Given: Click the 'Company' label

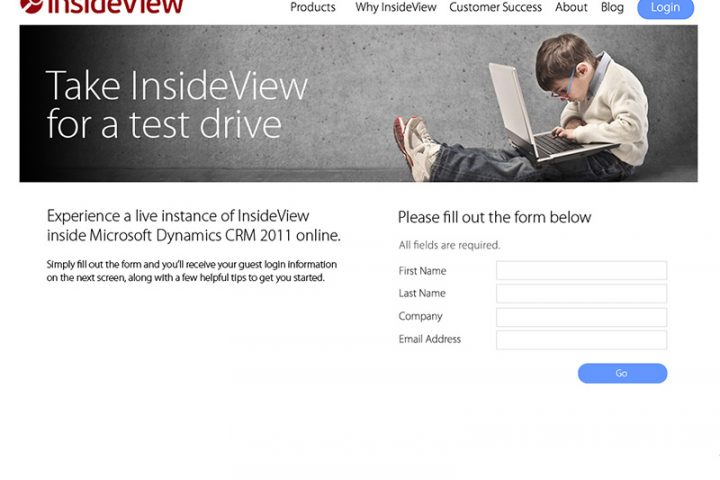Looking at the screenshot, I should click(420, 316).
